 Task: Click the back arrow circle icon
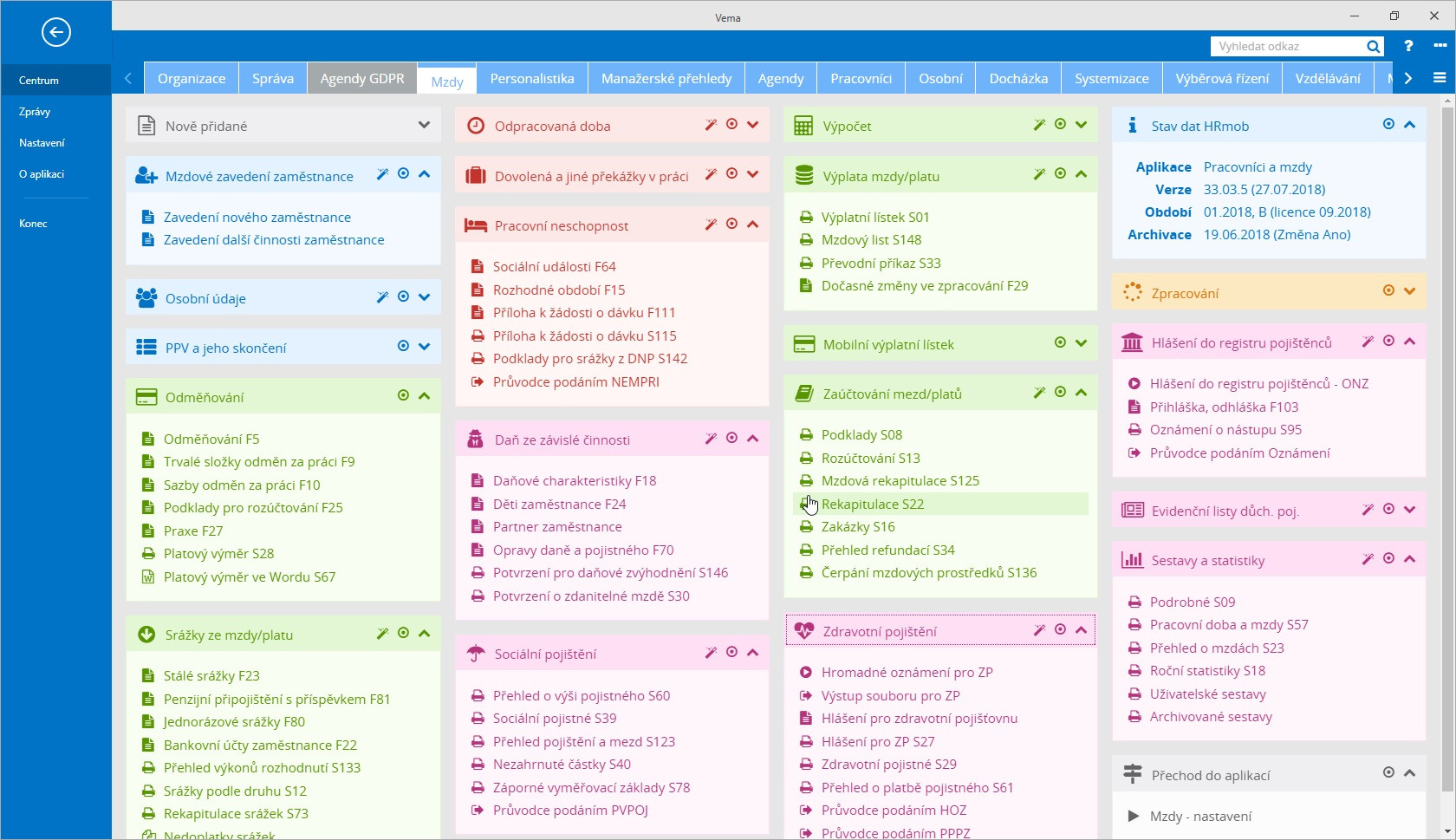[x=55, y=33]
